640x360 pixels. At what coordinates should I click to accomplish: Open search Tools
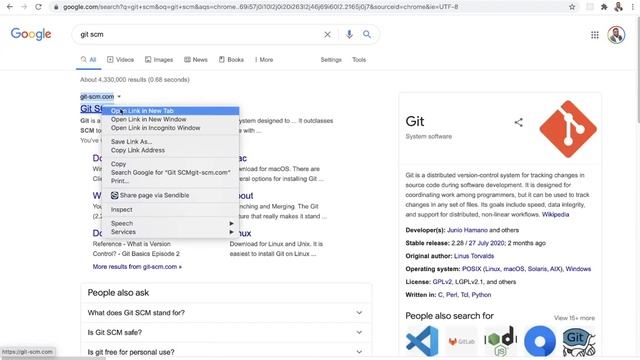[x=359, y=60]
